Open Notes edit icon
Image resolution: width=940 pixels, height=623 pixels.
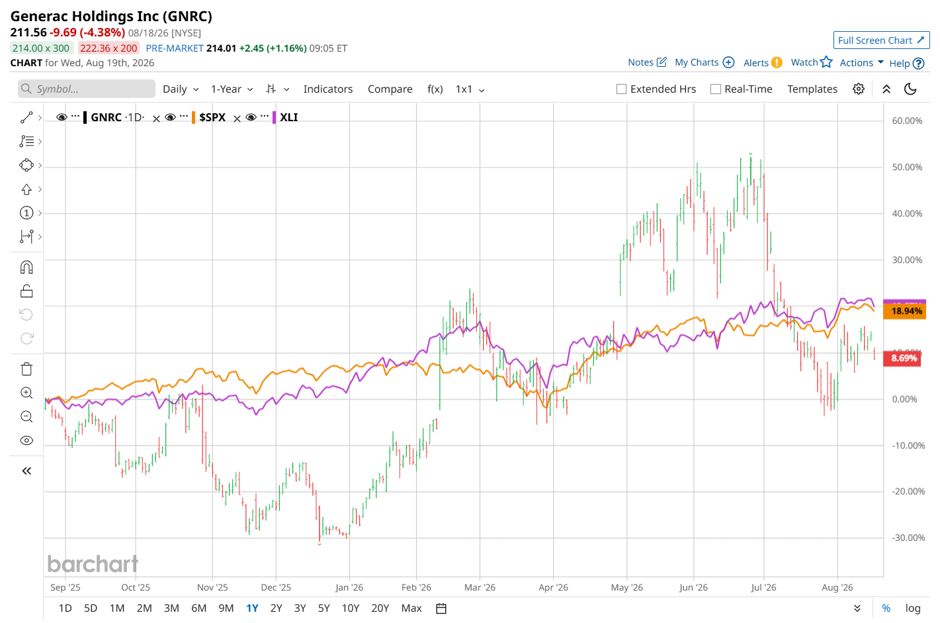click(662, 62)
